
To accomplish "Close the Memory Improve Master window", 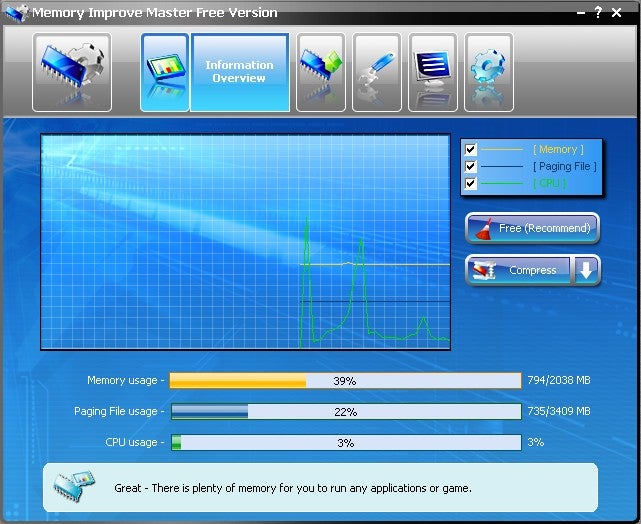I will [616, 13].
